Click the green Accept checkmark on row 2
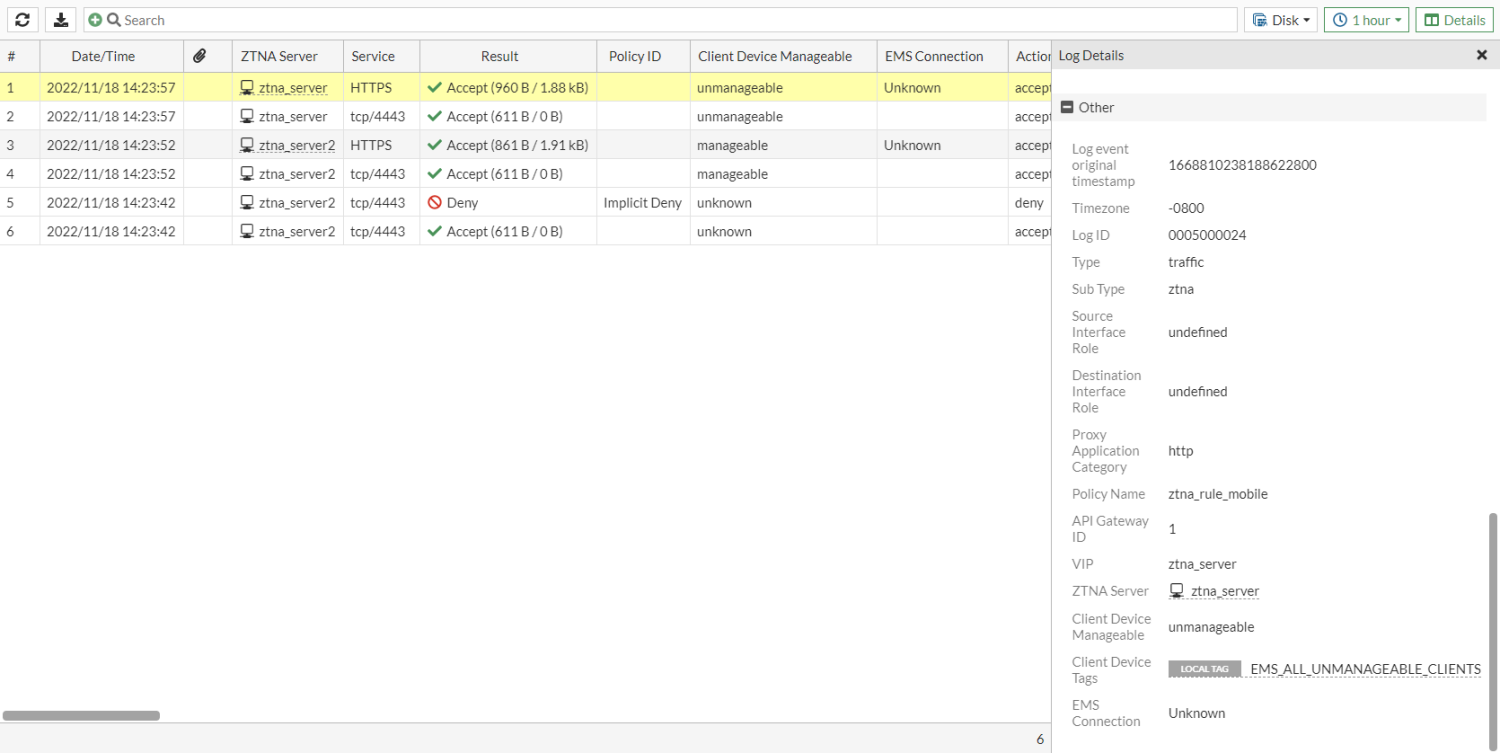 pyautogui.click(x=435, y=115)
